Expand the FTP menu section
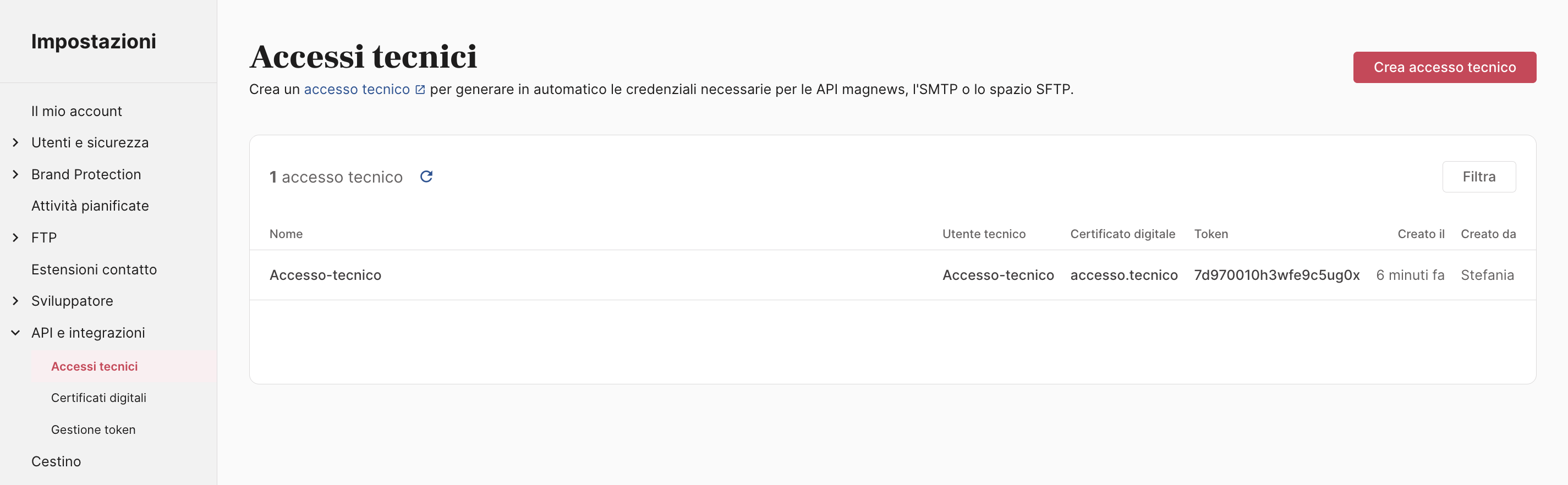The width and height of the screenshot is (1568, 485). (16, 238)
